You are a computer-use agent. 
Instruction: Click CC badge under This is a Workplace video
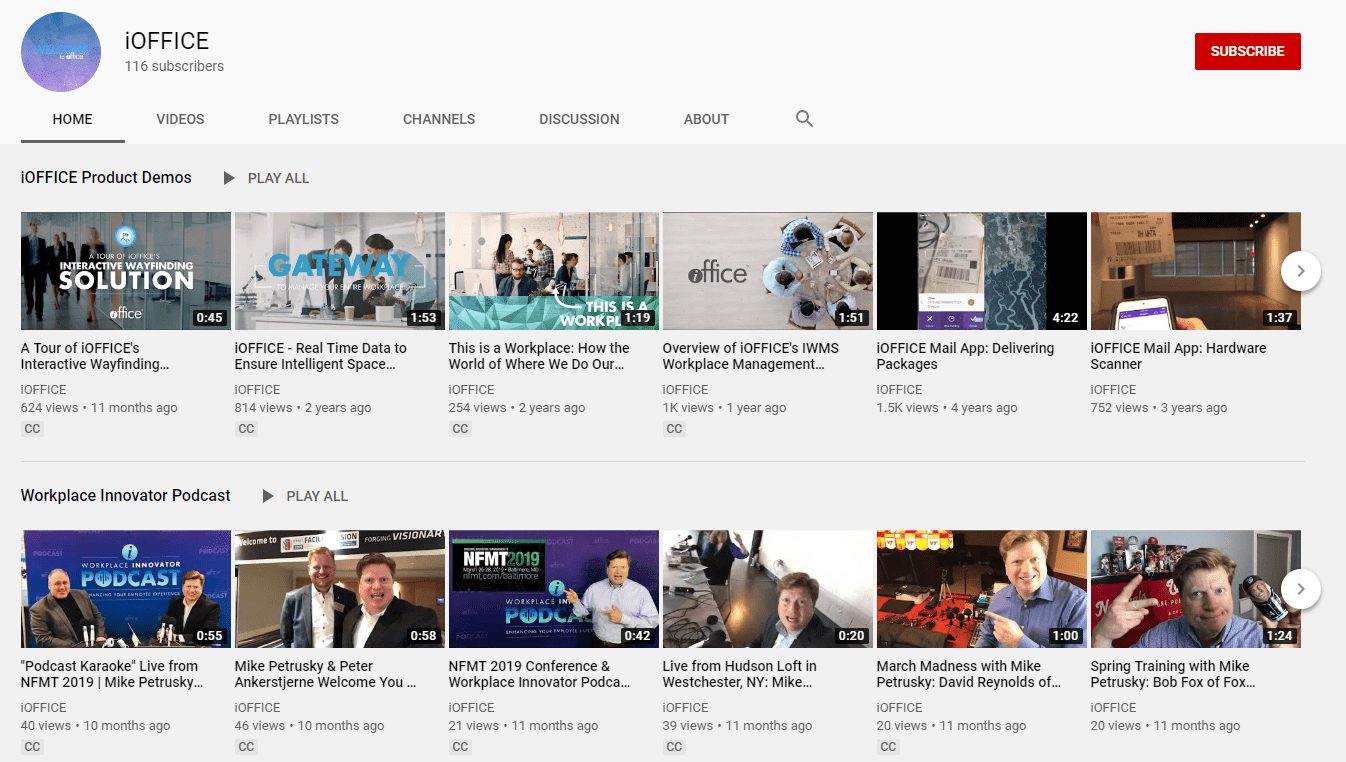tap(460, 429)
